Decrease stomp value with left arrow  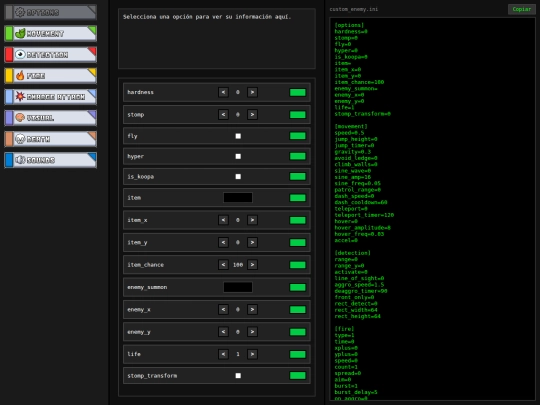point(223,115)
